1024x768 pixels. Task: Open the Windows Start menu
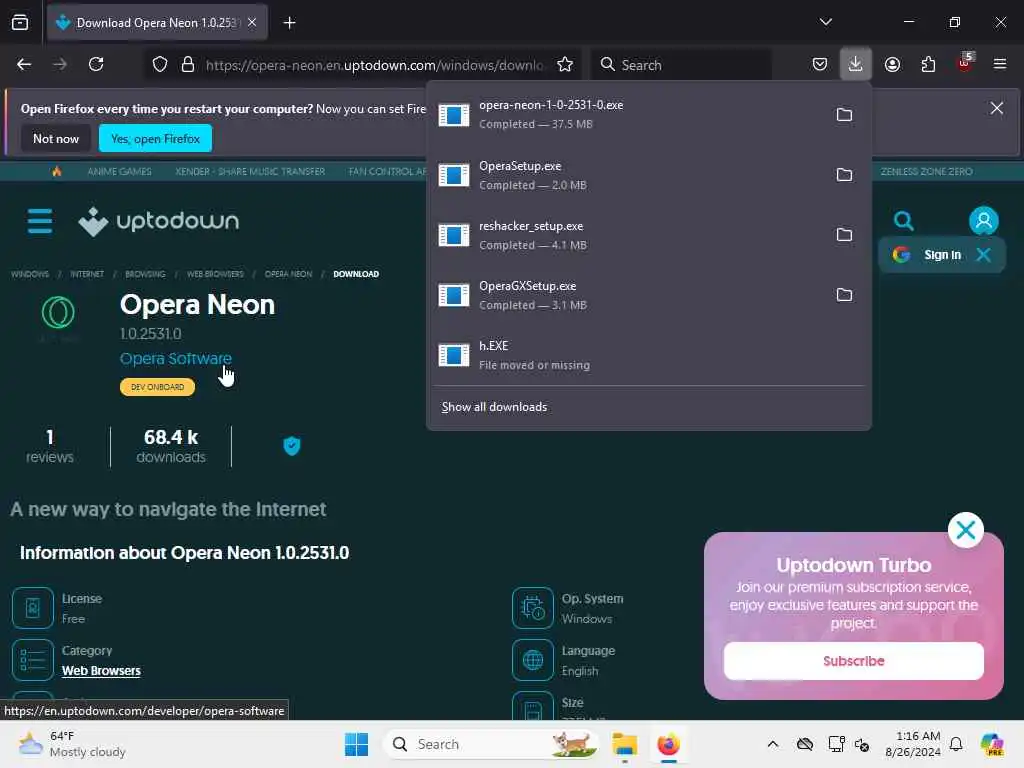[357, 744]
